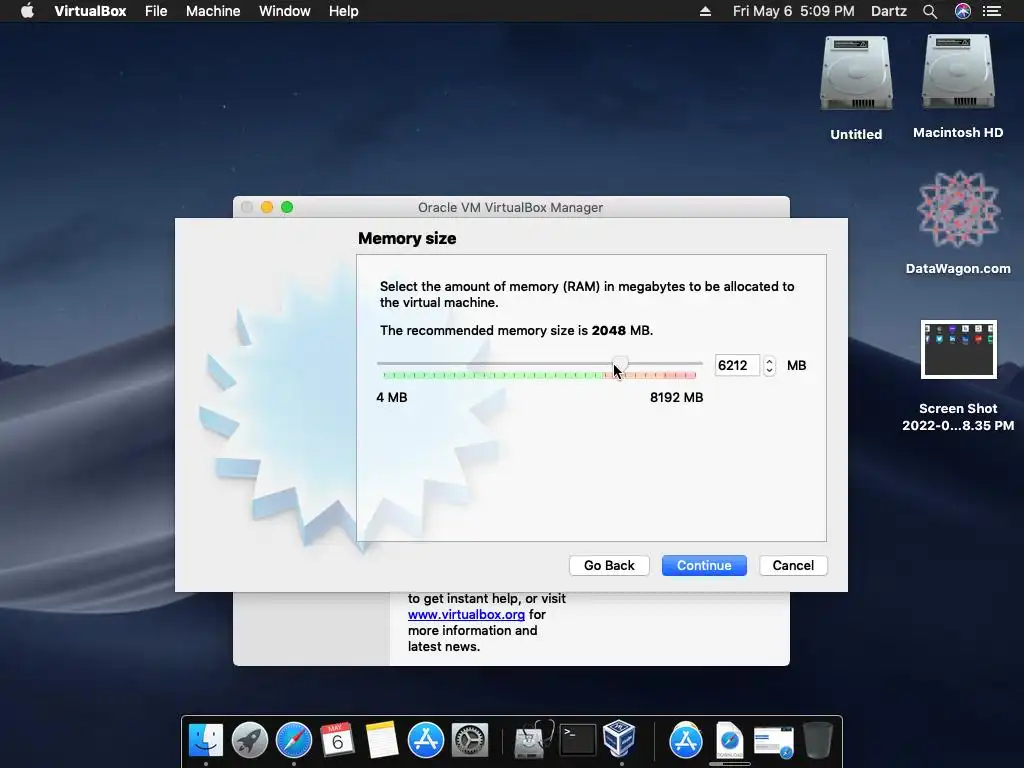Open the Window menu
This screenshot has height=768, width=1024.
(x=285, y=11)
